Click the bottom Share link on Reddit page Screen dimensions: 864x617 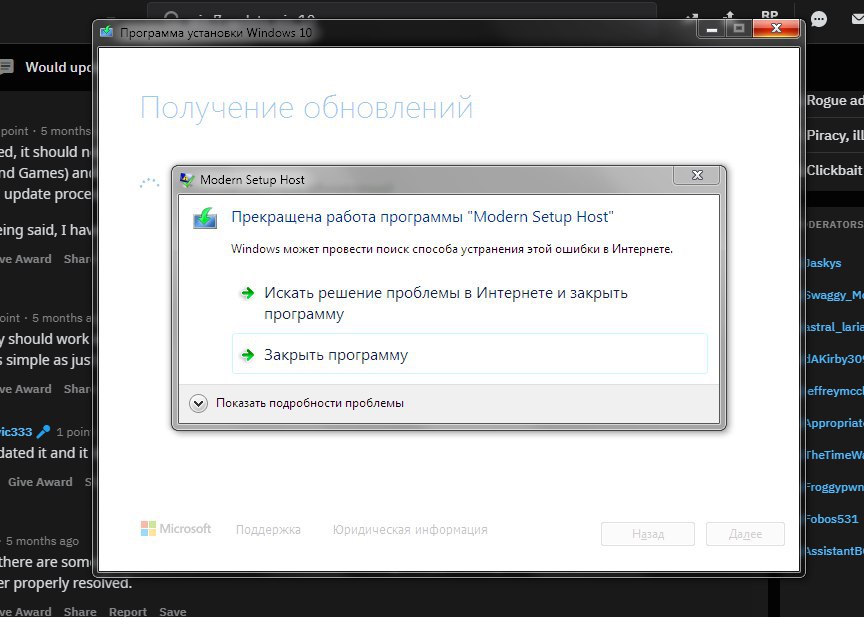coord(80,611)
